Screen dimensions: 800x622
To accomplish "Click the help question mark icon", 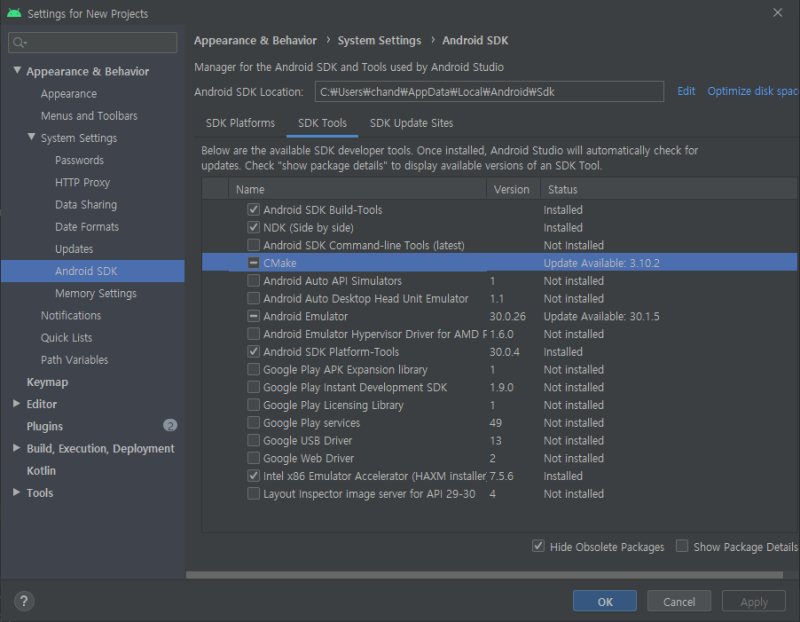I will click(x=25, y=601).
